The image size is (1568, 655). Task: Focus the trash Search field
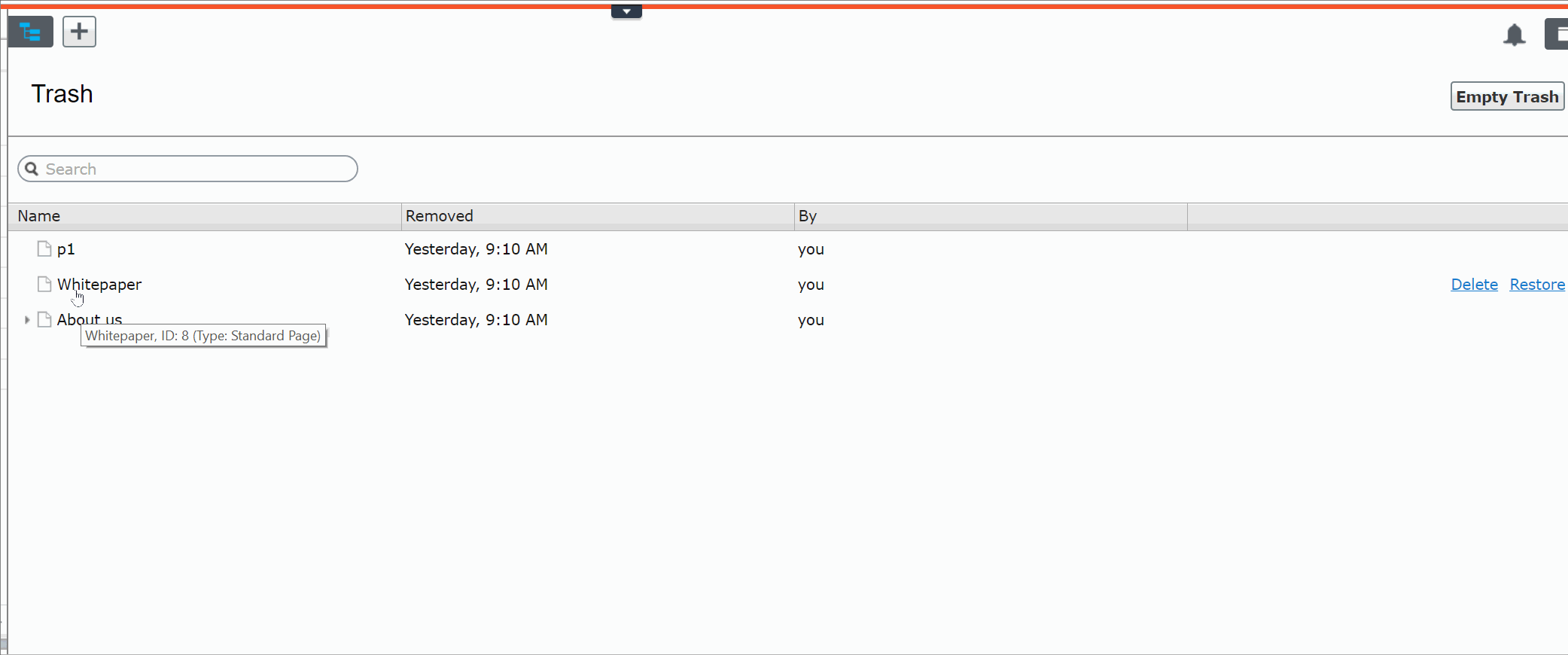coord(196,169)
